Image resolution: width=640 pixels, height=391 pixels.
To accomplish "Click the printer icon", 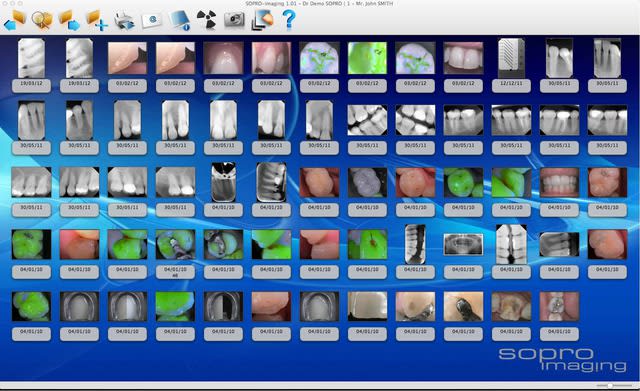I will click(x=124, y=20).
